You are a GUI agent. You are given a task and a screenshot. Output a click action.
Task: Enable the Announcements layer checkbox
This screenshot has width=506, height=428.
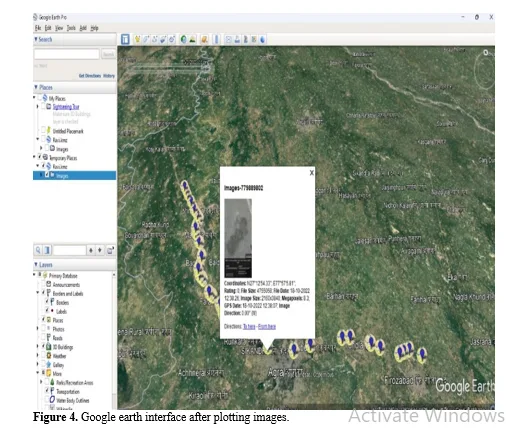click(x=43, y=284)
